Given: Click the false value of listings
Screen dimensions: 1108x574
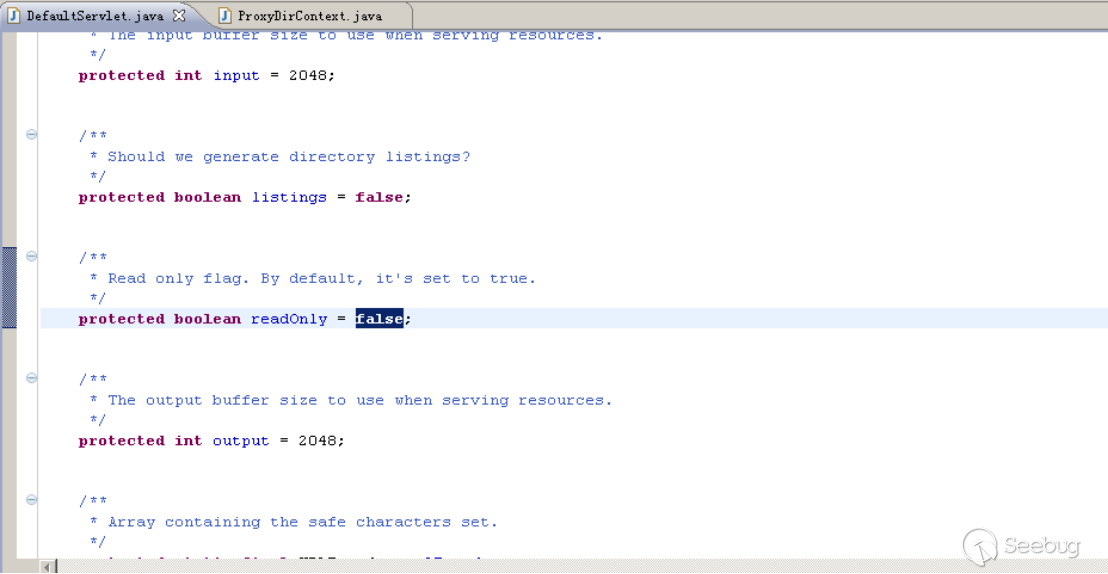Looking at the screenshot, I should (379, 197).
